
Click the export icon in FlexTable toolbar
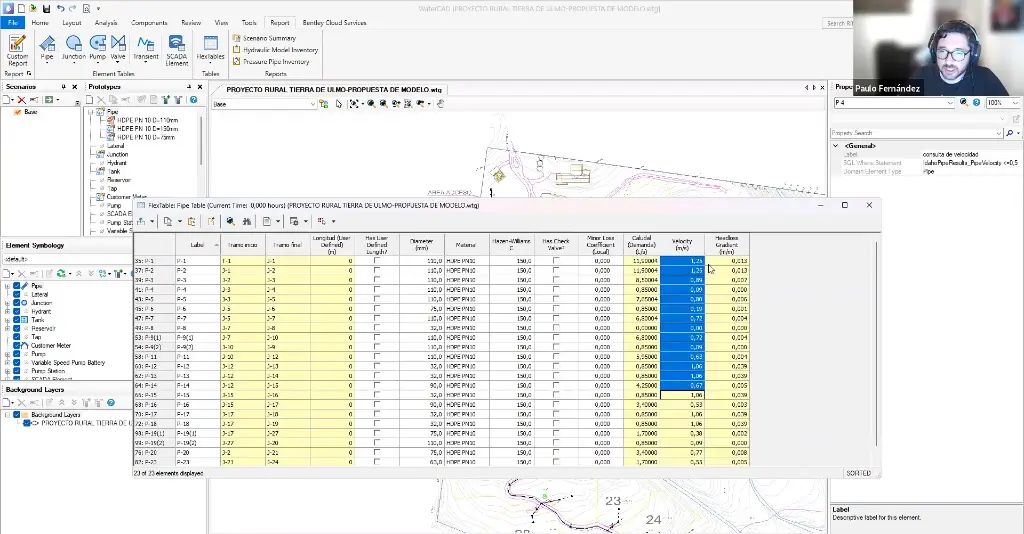point(141,221)
